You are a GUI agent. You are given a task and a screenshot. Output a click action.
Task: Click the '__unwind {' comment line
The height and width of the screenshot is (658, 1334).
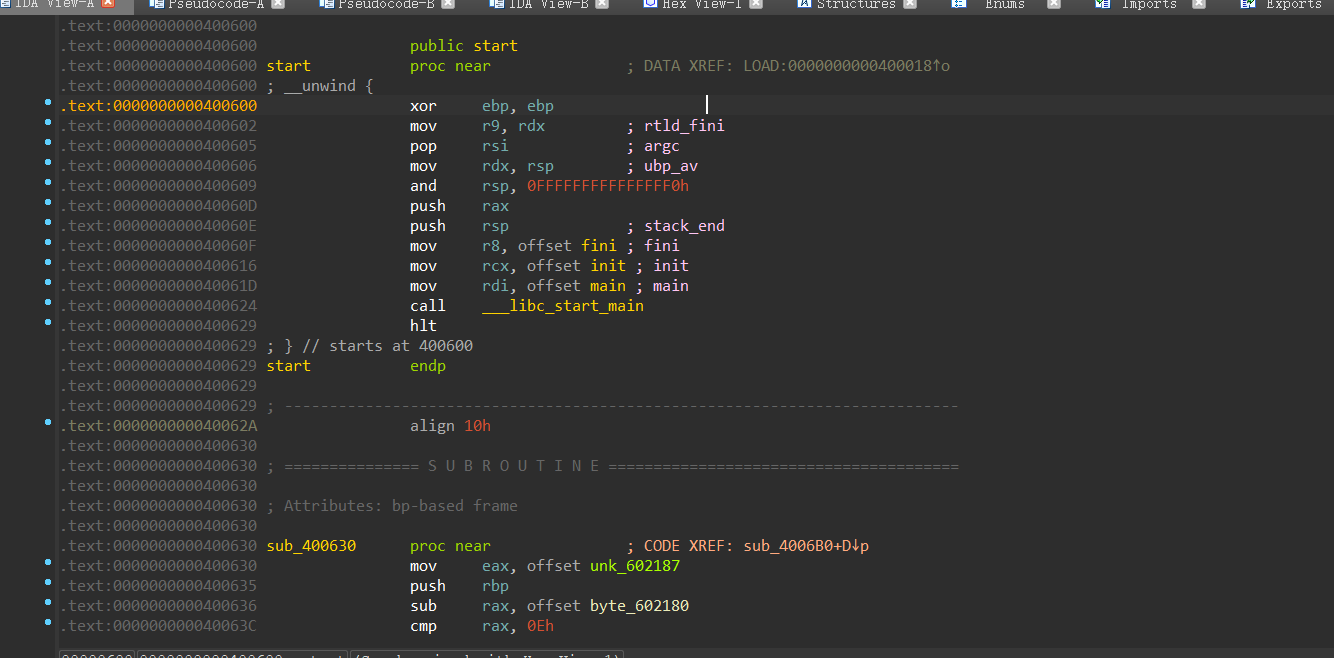point(320,86)
